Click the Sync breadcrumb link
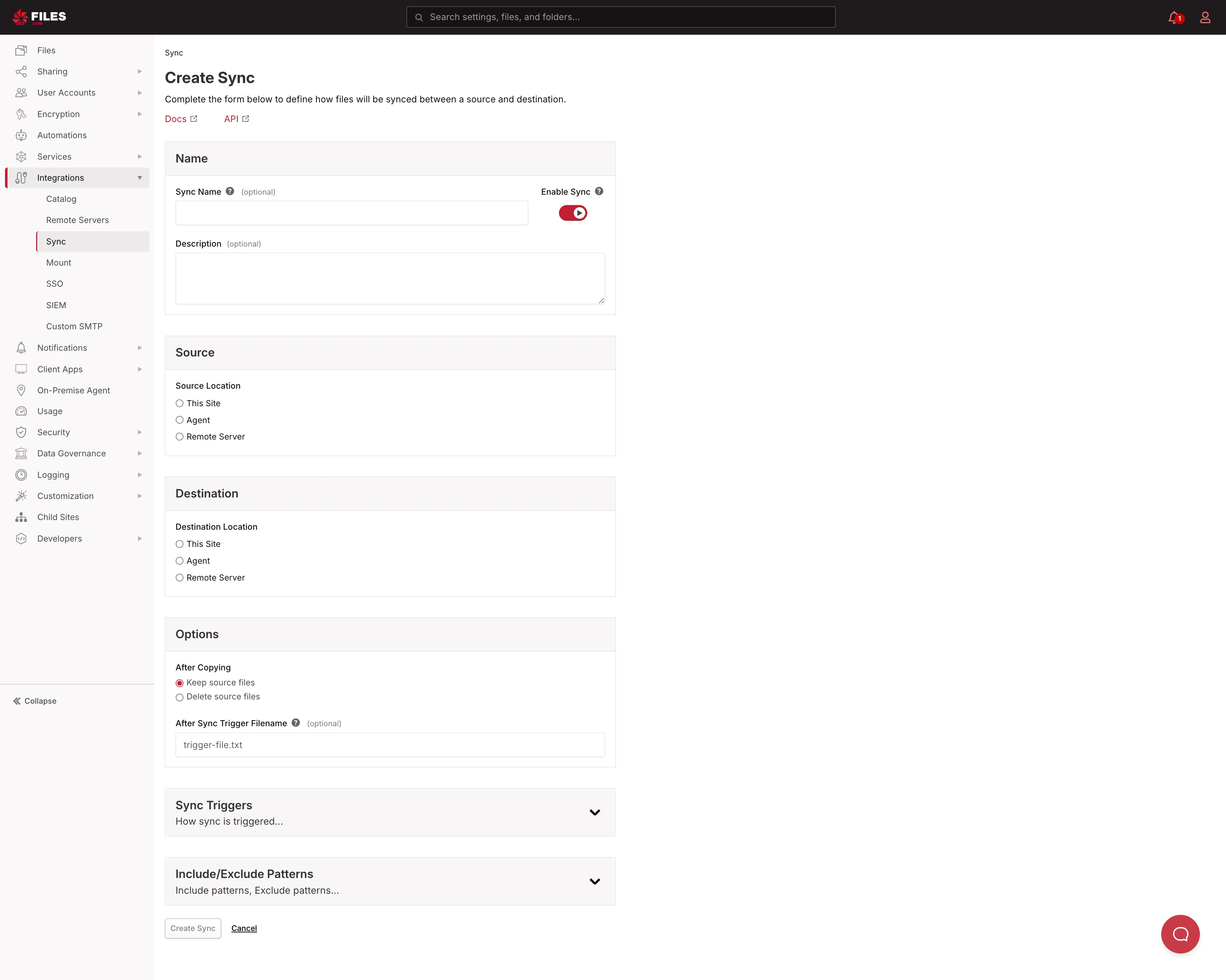 (174, 53)
